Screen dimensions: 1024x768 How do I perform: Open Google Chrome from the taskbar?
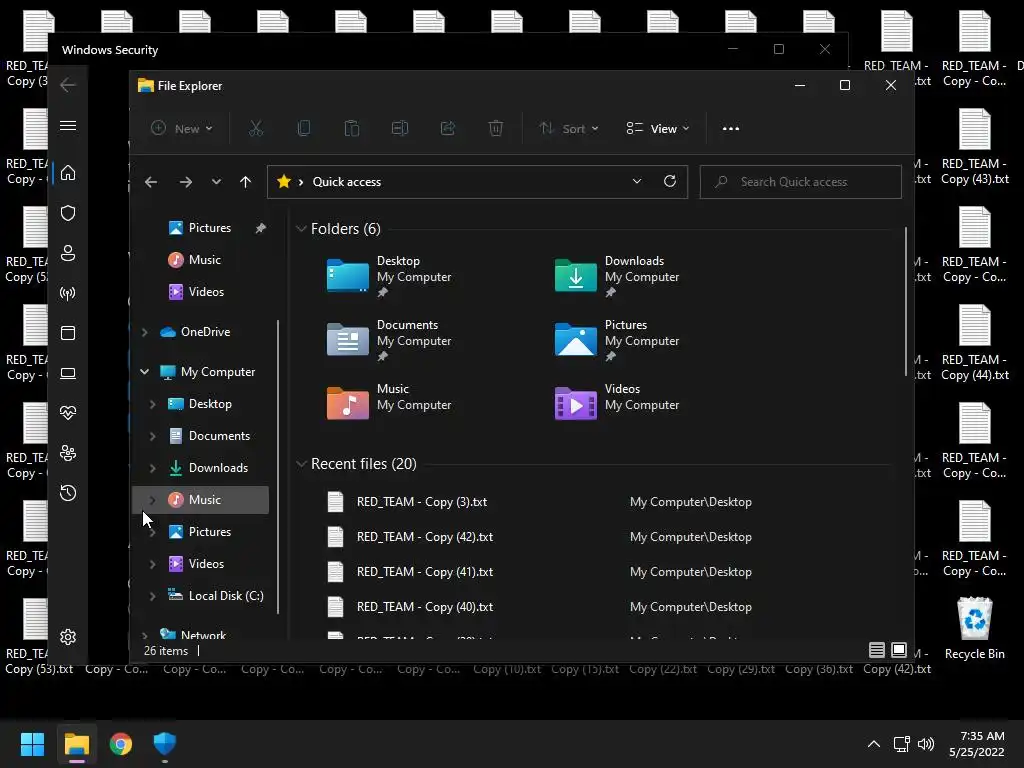click(121, 744)
